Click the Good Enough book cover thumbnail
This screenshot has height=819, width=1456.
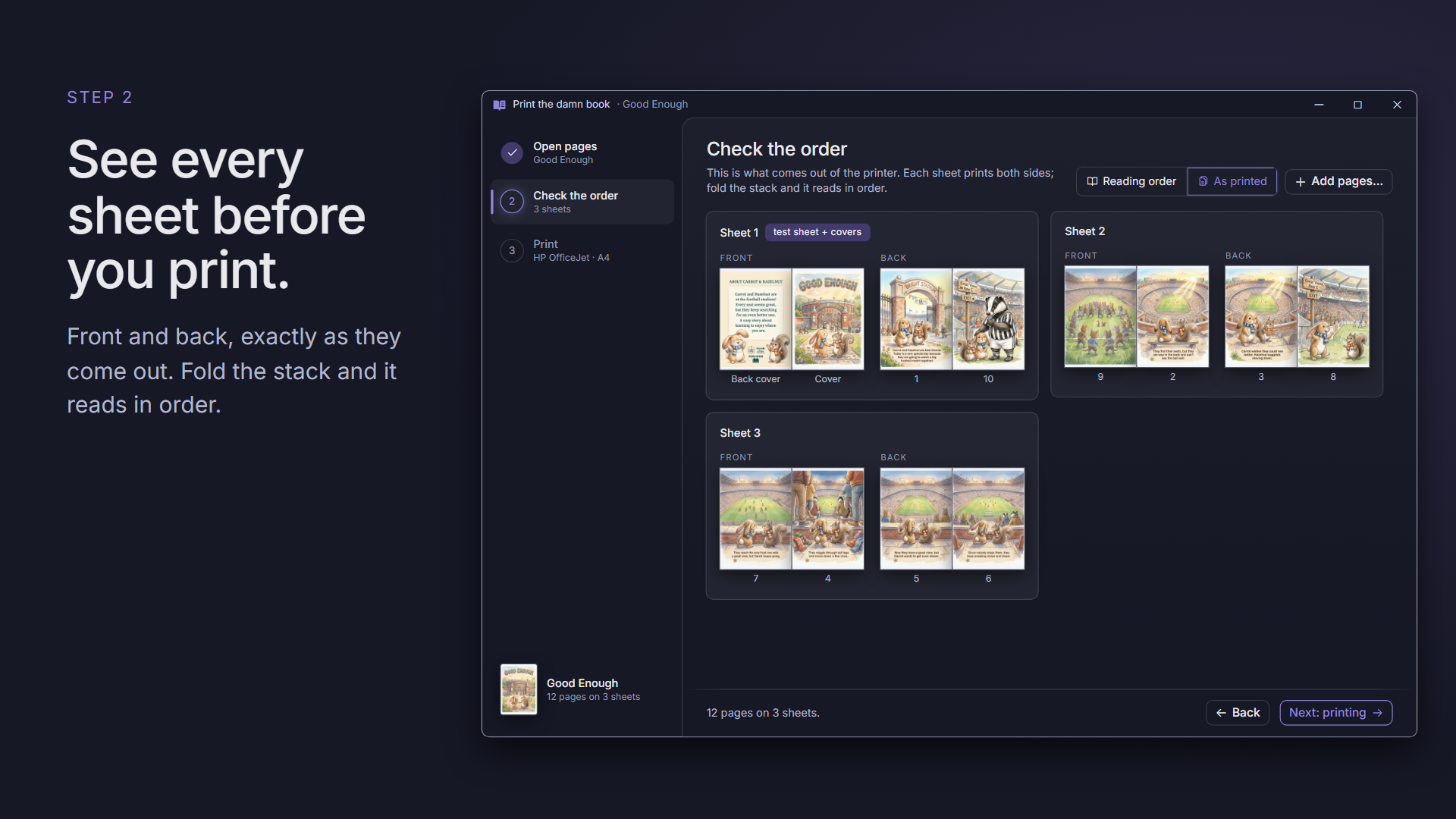519,689
